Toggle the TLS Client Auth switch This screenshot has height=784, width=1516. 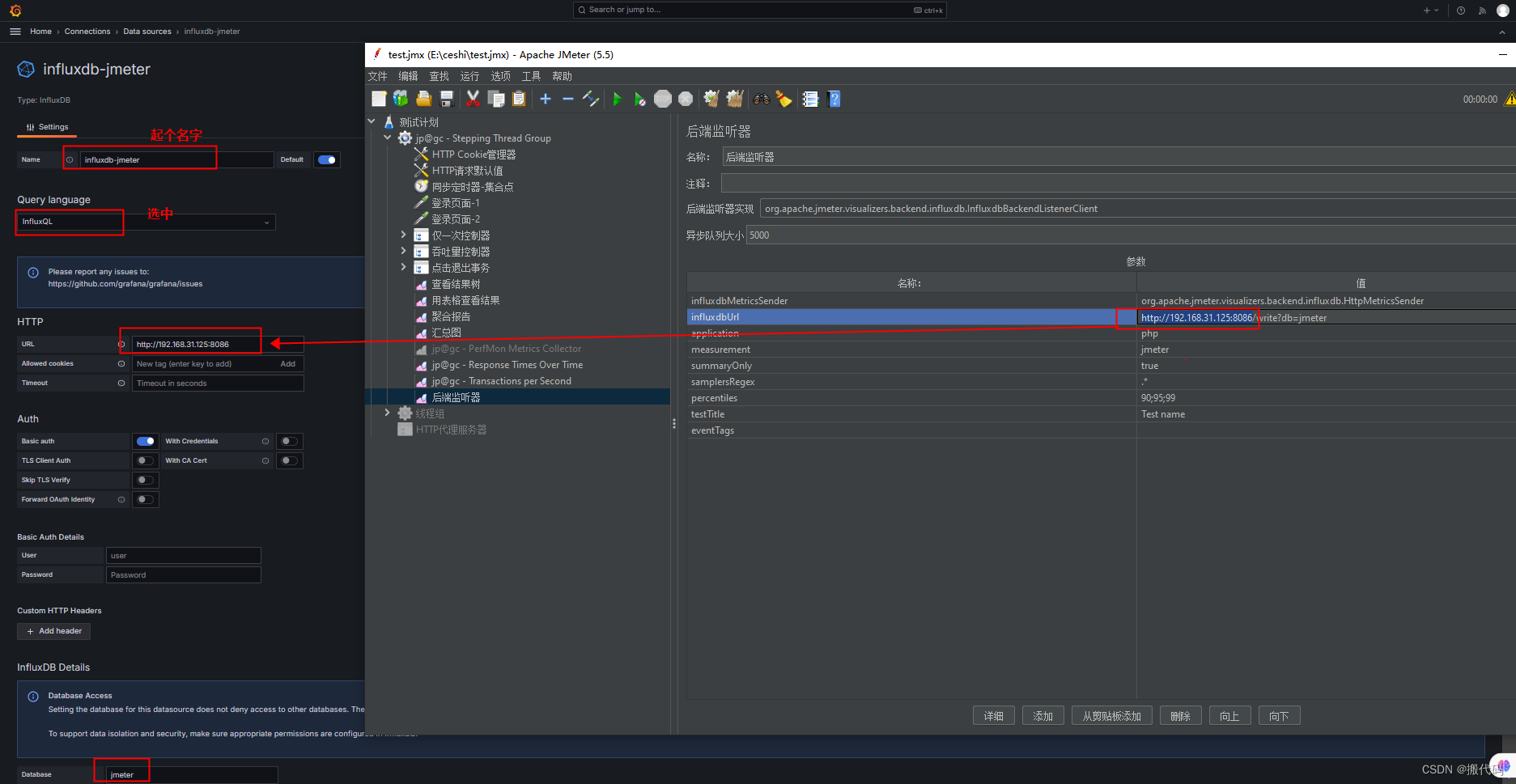146,460
